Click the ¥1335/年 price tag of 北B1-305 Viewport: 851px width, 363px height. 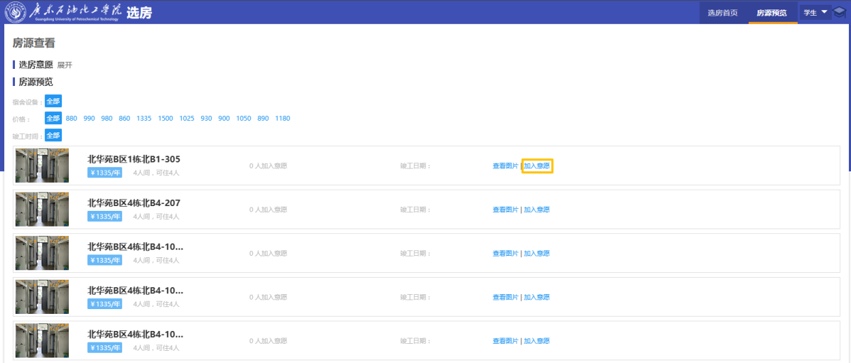pos(105,173)
